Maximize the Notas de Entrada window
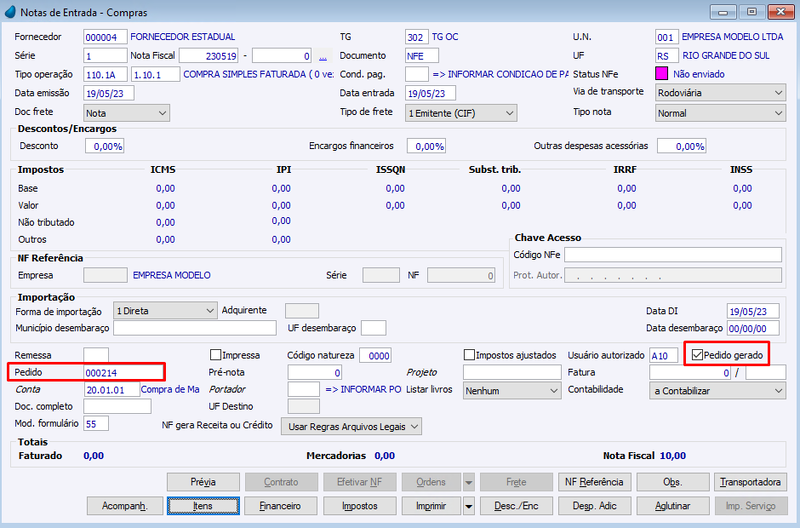This screenshot has height=528, width=800. 752,11
